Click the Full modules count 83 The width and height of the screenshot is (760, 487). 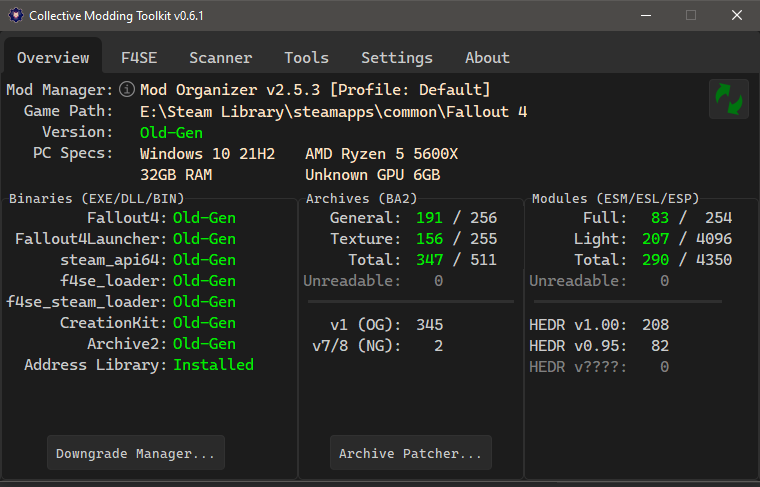tap(660, 218)
